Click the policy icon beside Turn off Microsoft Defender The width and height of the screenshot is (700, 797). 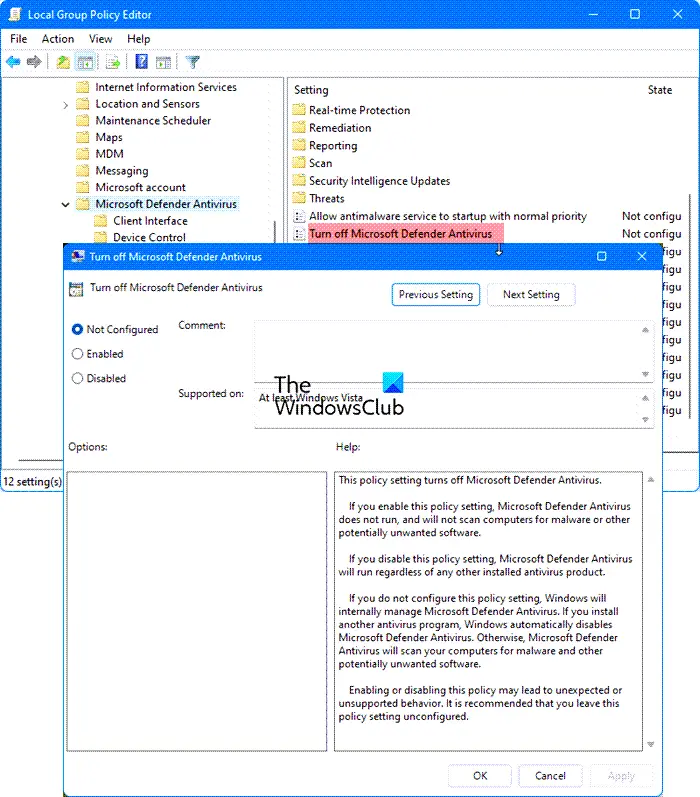coord(299,234)
